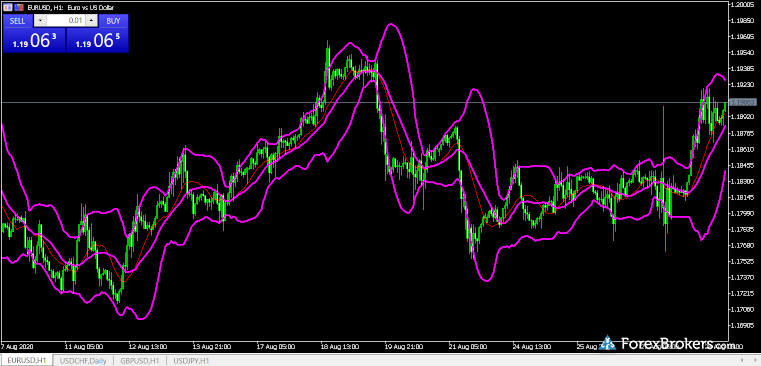The height and width of the screenshot is (366, 761).
Task: Click the 0.01 volume input field
Action: pyautogui.click(x=66, y=21)
